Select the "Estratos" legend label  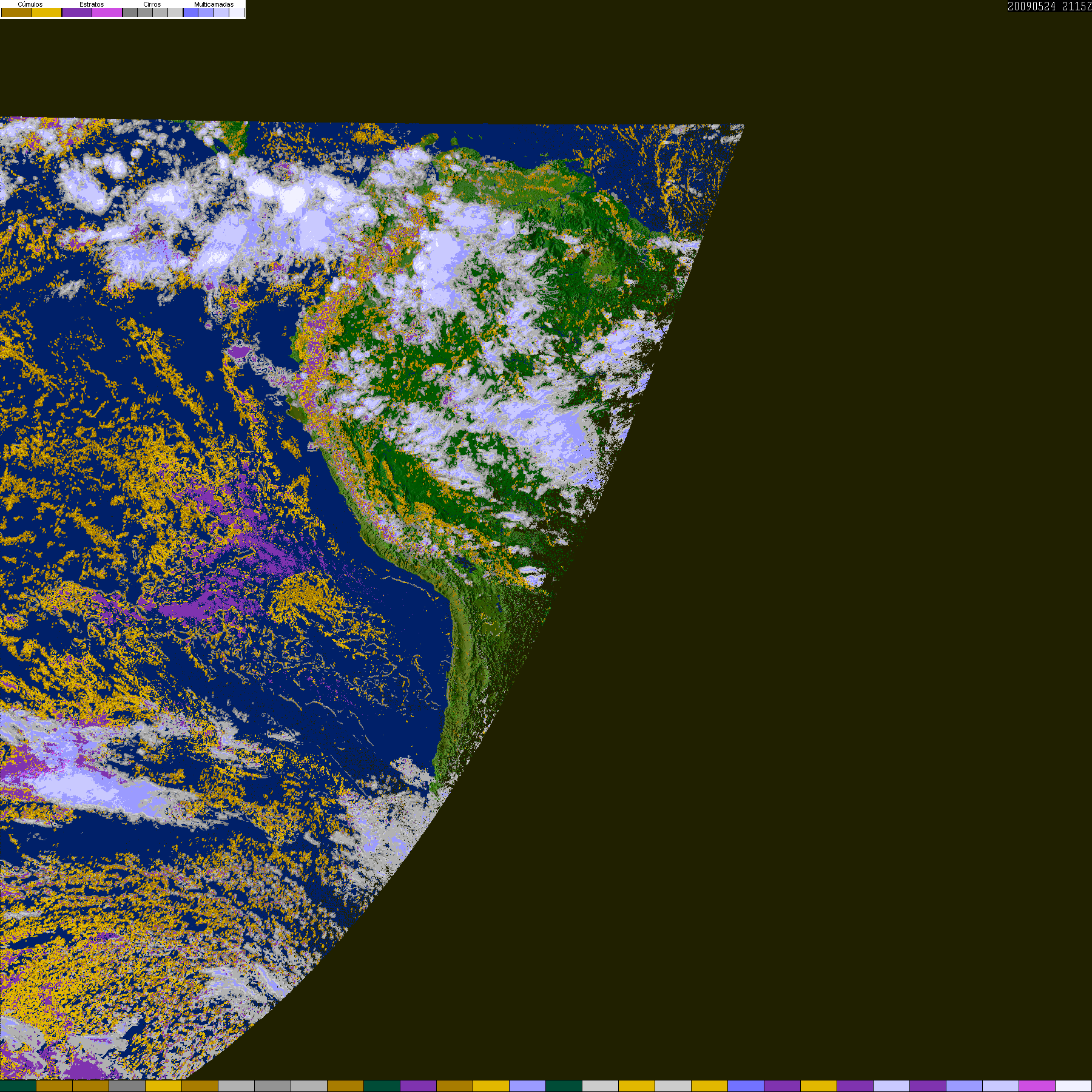[x=92, y=4]
